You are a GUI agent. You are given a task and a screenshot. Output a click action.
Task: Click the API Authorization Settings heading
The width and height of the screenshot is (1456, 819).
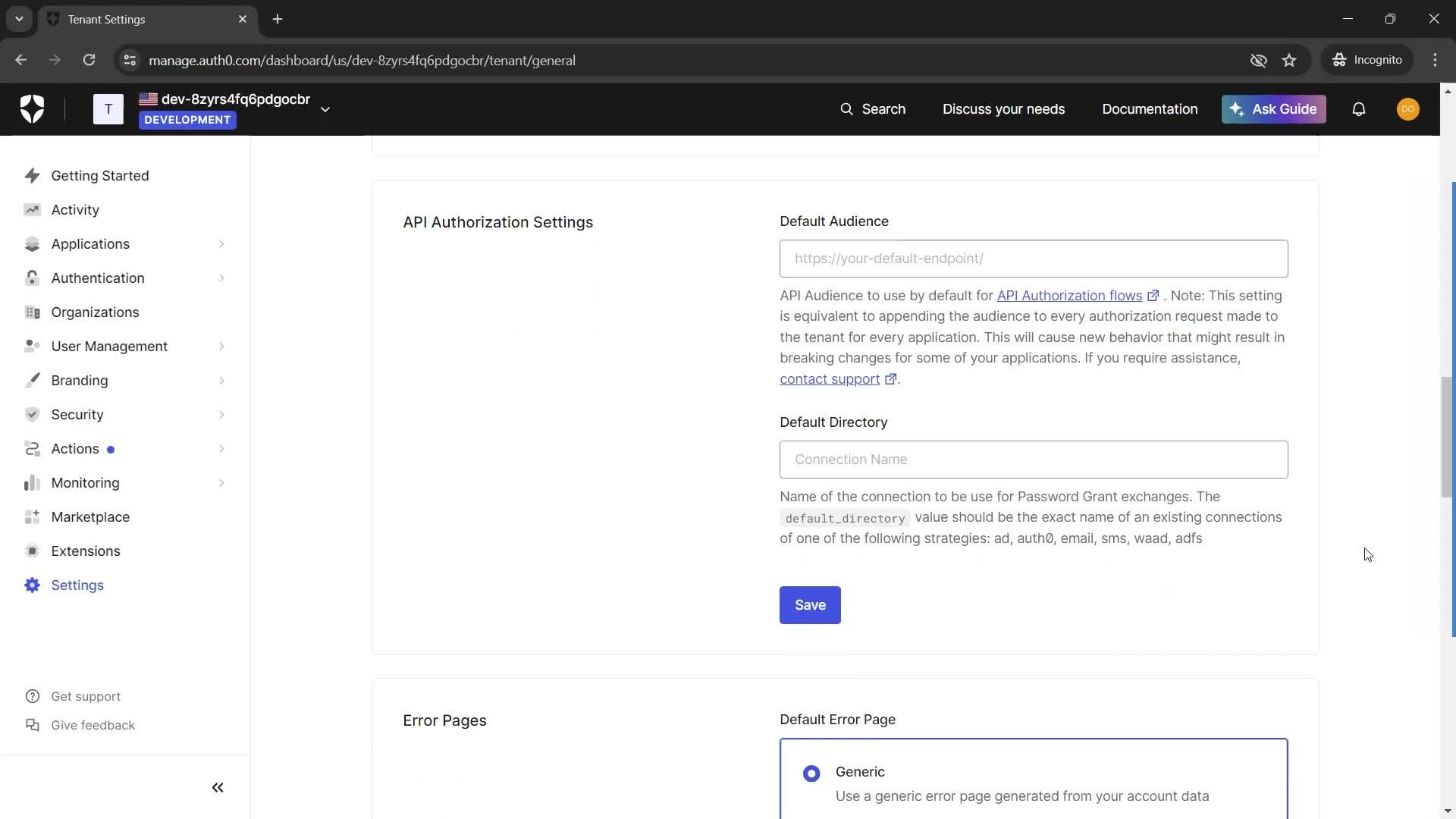click(497, 222)
